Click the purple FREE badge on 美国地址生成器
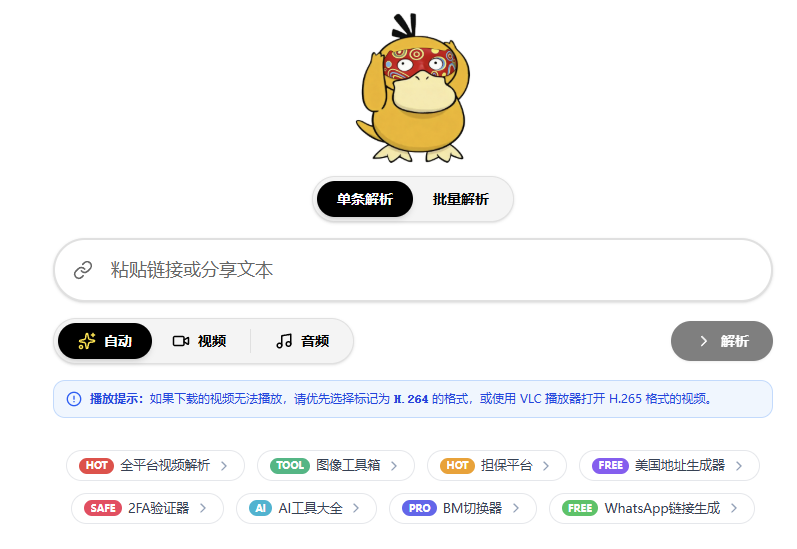Viewport: 797px width, 549px height. click(610, 465)
